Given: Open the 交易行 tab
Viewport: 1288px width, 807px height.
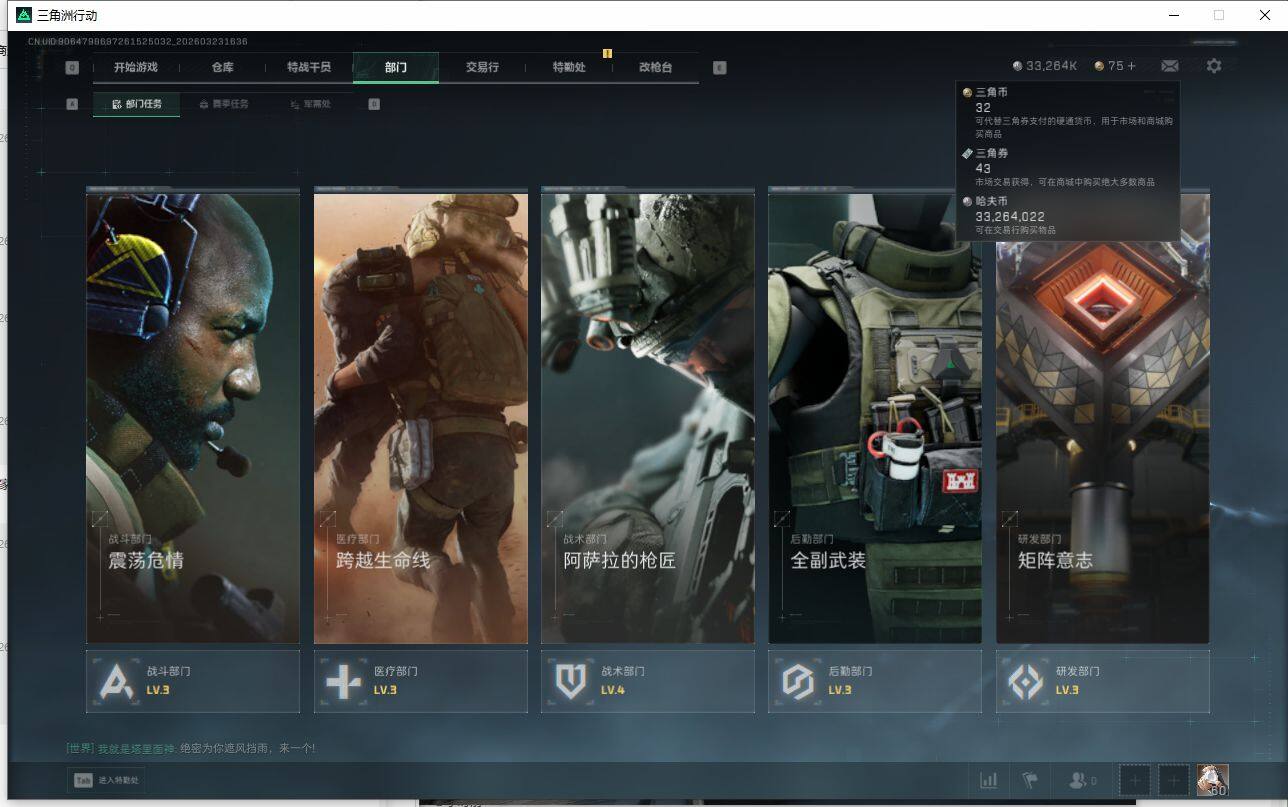Looking at the screenshot, I should click(x=482, y=67).
